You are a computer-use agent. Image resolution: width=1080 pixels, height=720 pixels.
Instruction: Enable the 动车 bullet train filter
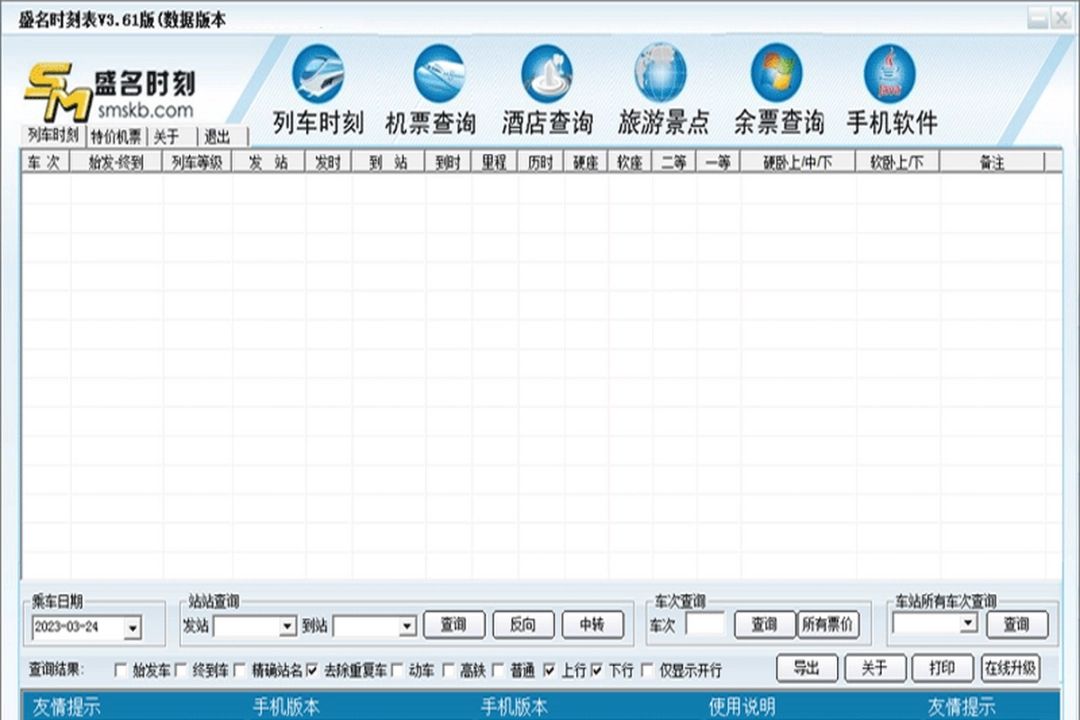[398, 668]
